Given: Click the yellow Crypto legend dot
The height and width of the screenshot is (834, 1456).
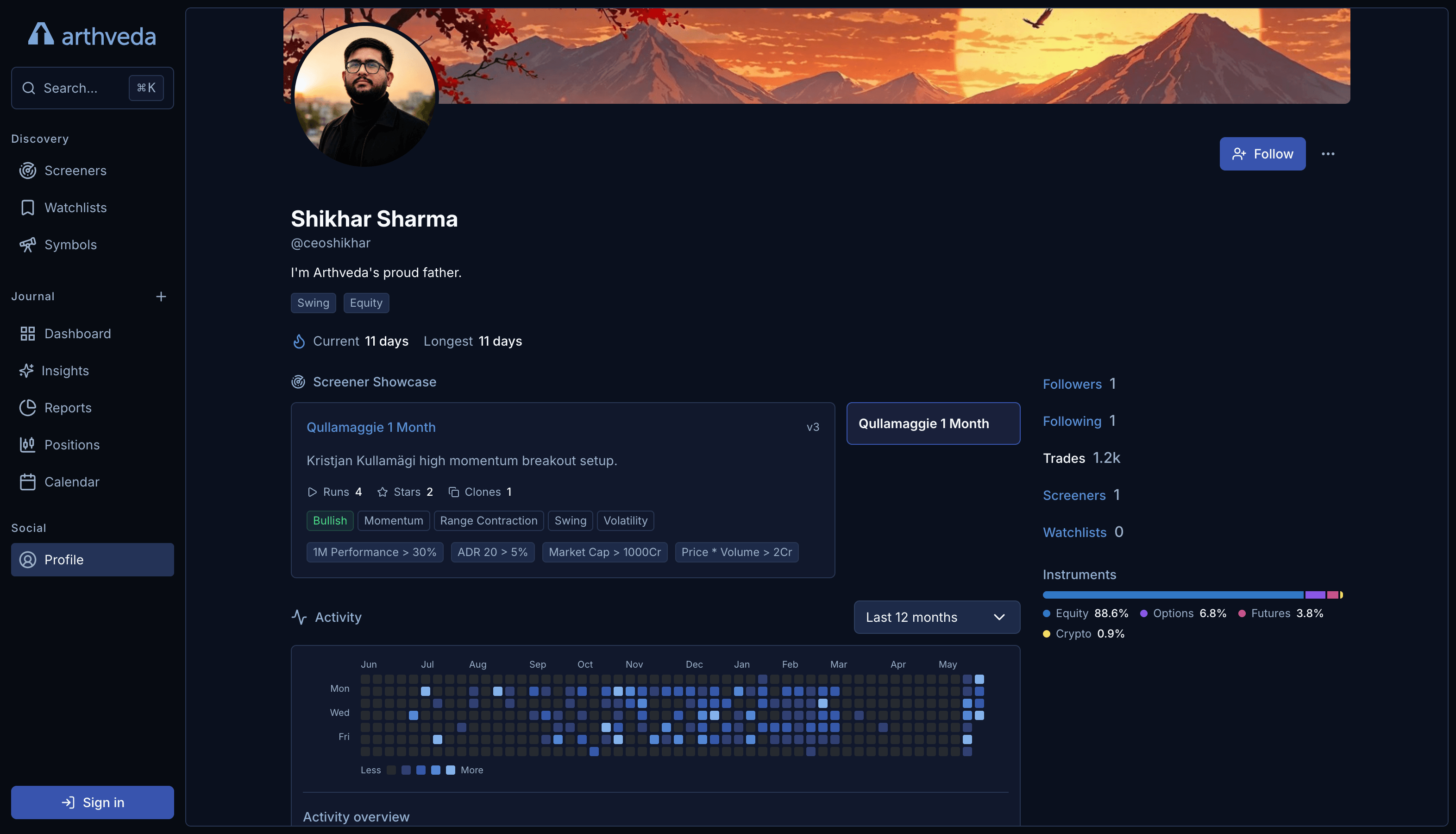Looking at the screenshot, I should tap(1046, 633).
